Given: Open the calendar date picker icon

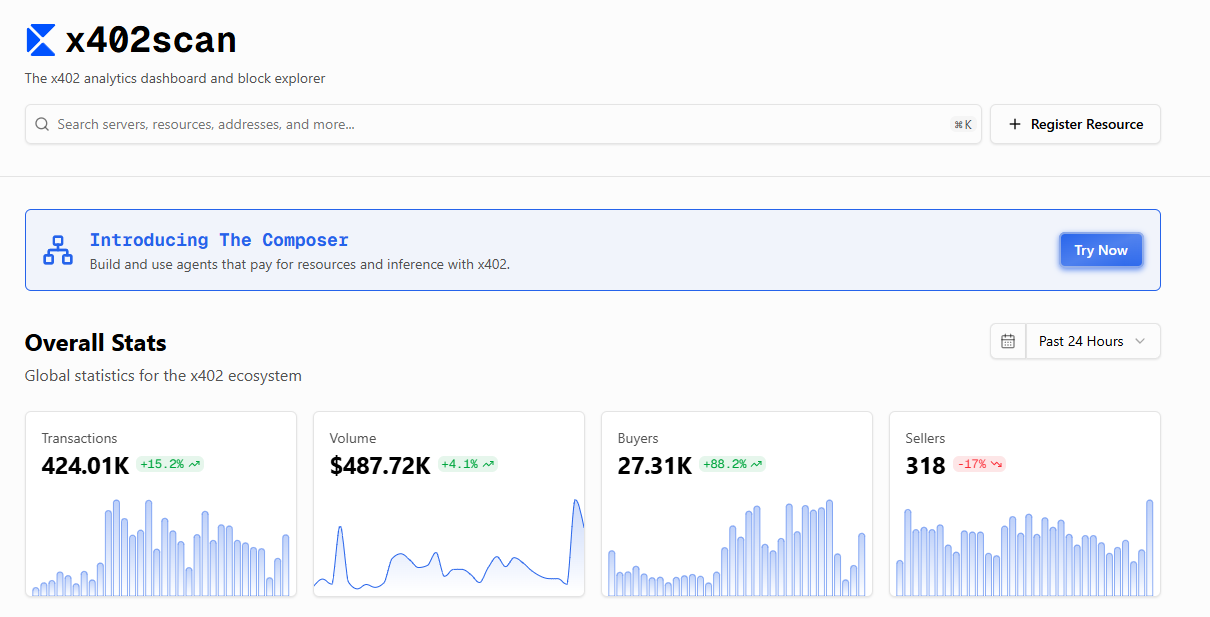Looking at the screenshot, I should pos(1008,341).
